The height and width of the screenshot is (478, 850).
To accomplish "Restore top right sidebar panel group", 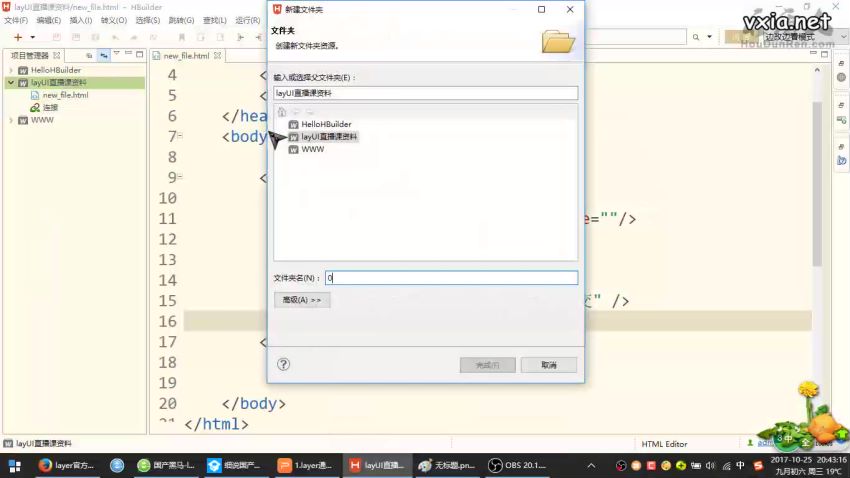I will click(841, 63).
